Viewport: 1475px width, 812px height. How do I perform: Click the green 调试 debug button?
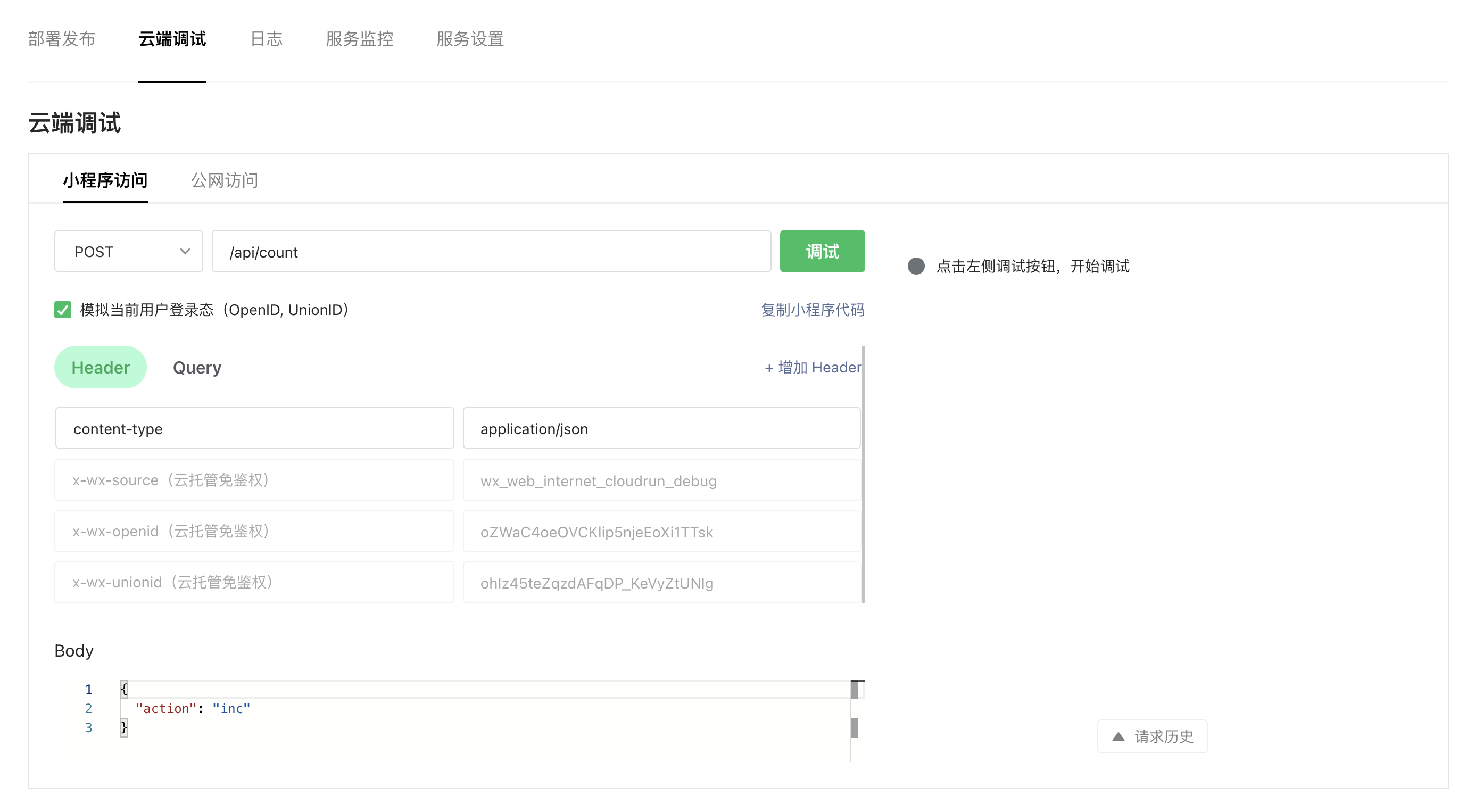(822, 251)
